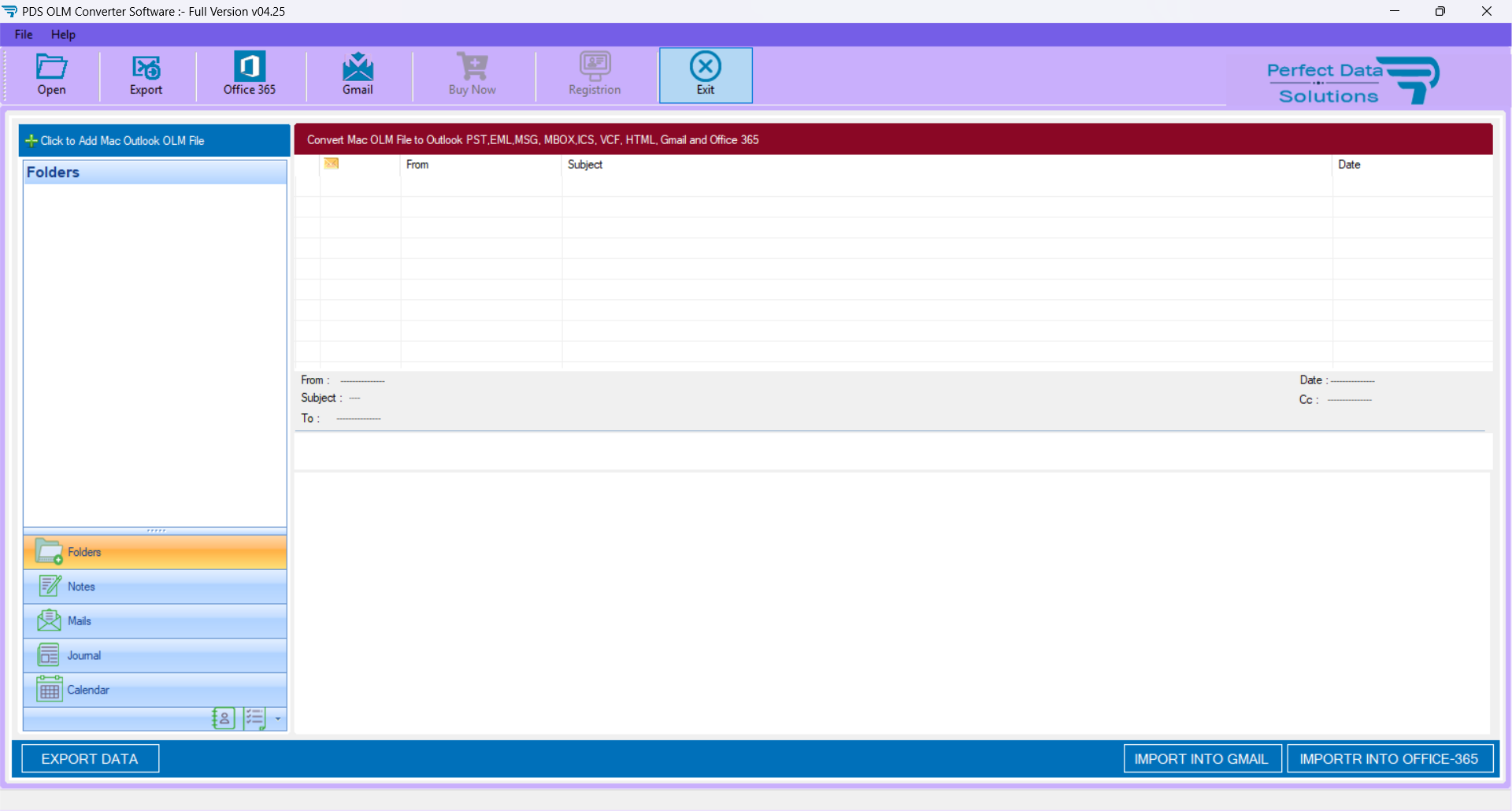
Task: Click the red Convert Mac OLM File banner
Action: point(893,139)
